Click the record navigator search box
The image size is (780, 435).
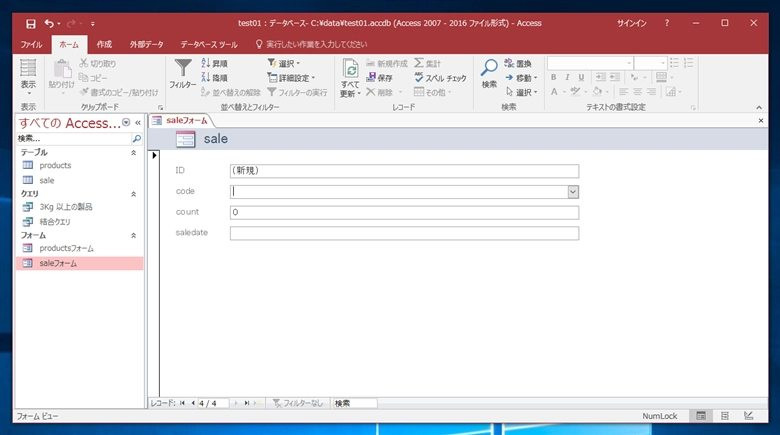(x=355, y=403)
